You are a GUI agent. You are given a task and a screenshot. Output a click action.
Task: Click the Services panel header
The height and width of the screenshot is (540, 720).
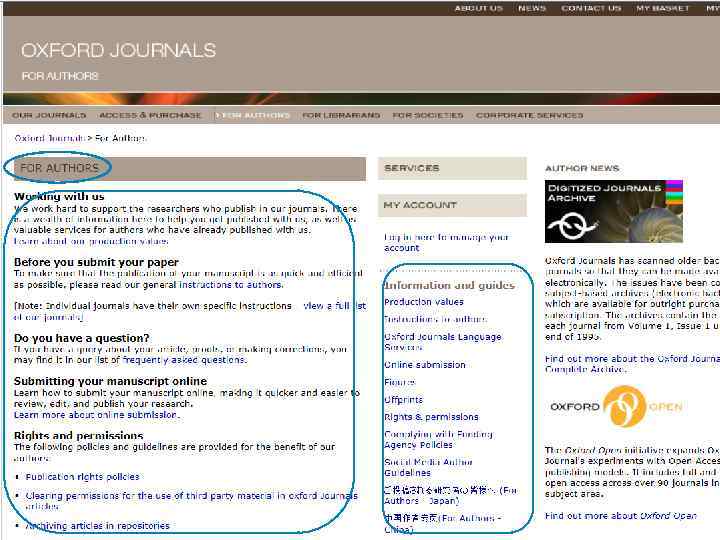pos(452,168)
